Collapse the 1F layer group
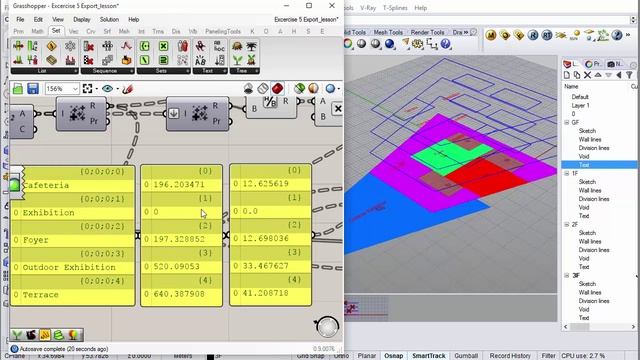 tap(567, 173)
